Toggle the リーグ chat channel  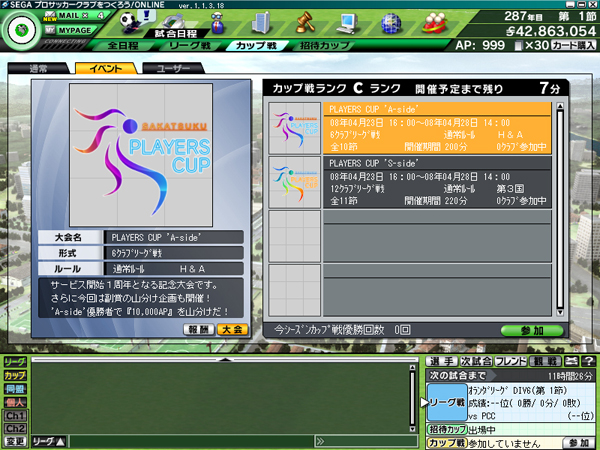point(15,361)
